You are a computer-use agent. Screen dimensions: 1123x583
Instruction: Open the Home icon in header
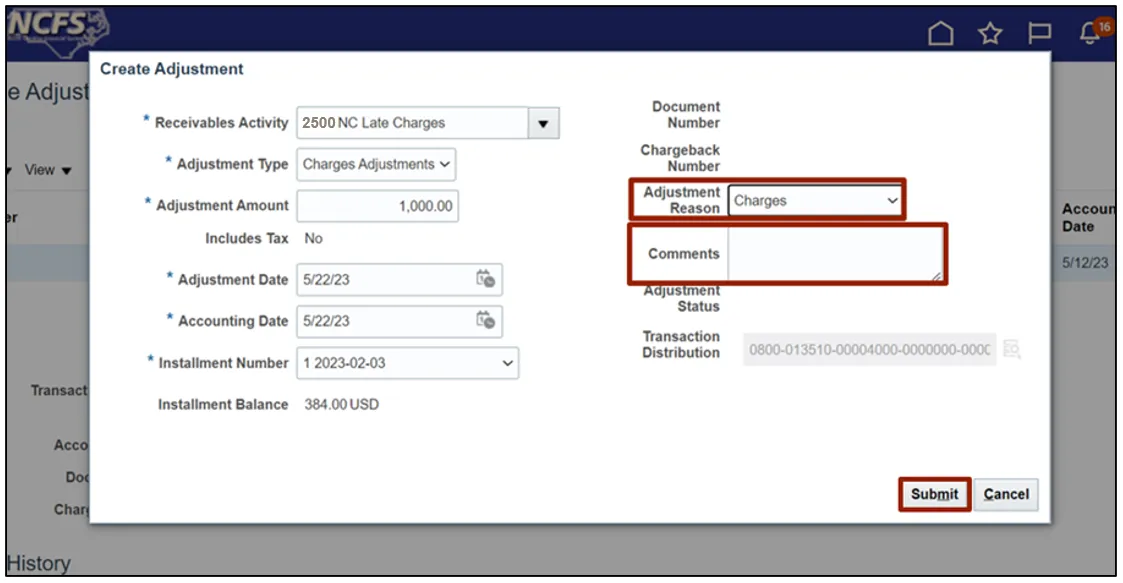(940, 33)
